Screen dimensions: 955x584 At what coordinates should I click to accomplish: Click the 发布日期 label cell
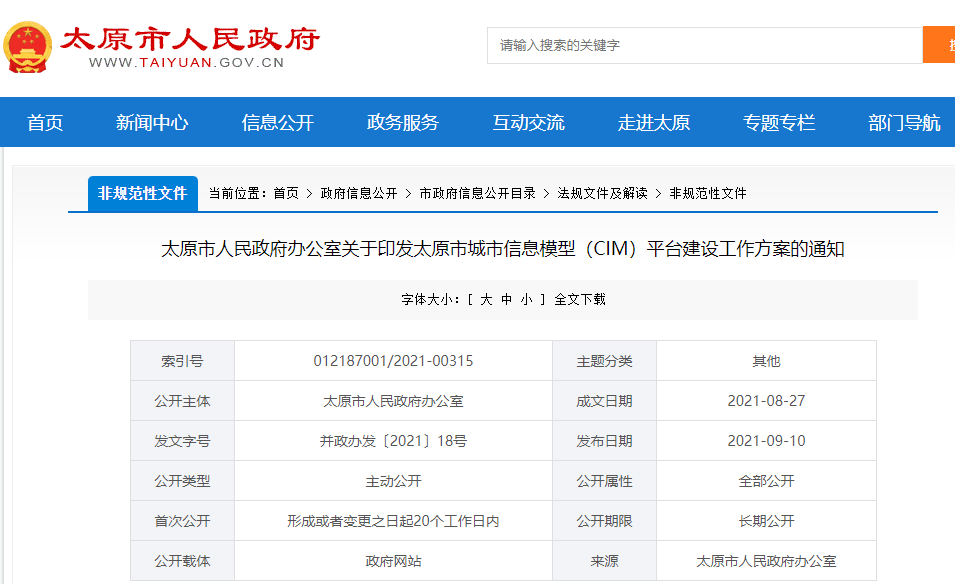click(604, 441)
